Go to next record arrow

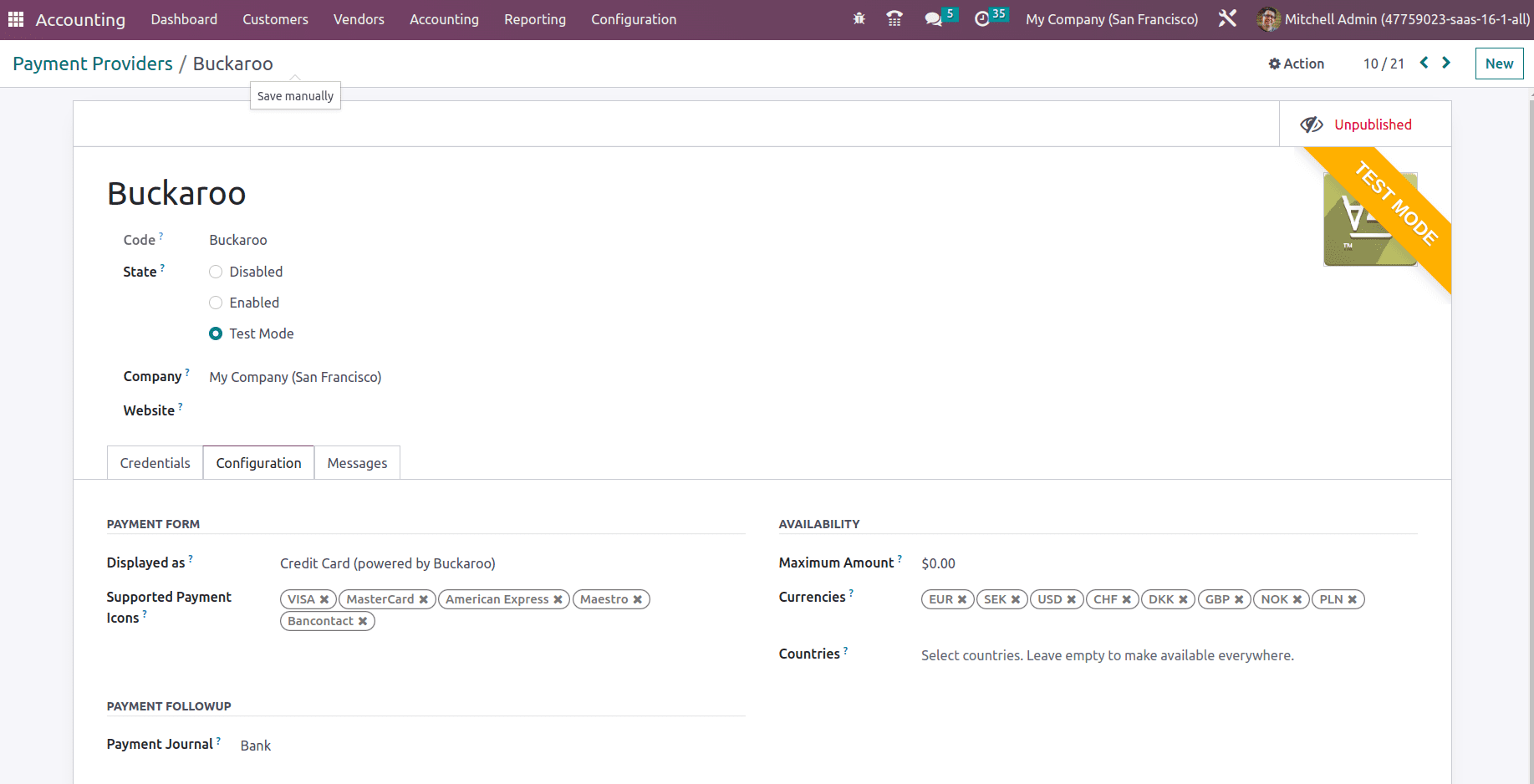coord(1446,63)
